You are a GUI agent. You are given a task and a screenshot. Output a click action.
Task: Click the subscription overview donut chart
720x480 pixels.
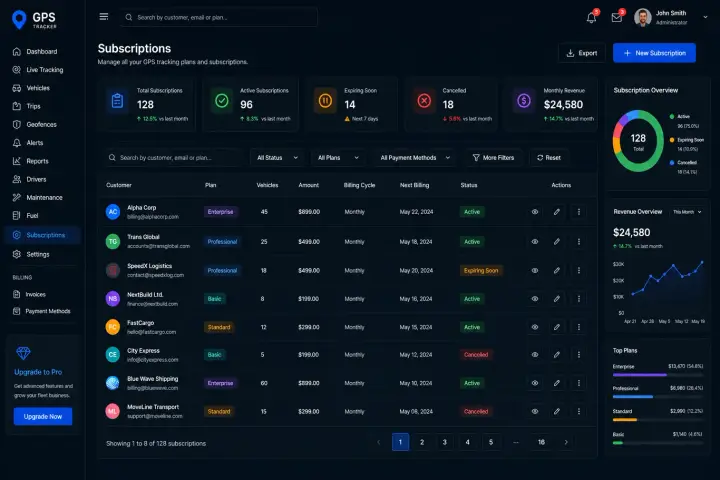638,141
